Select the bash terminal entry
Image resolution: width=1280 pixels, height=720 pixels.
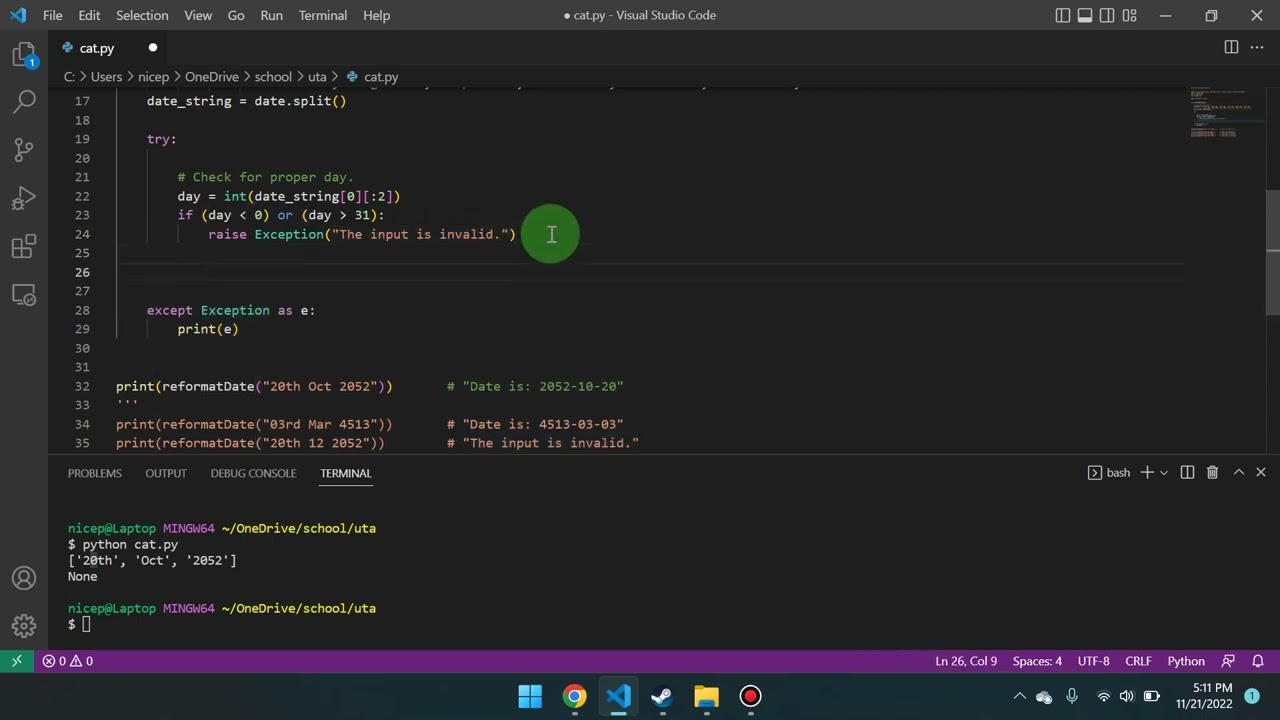(x=1108, y=472)
